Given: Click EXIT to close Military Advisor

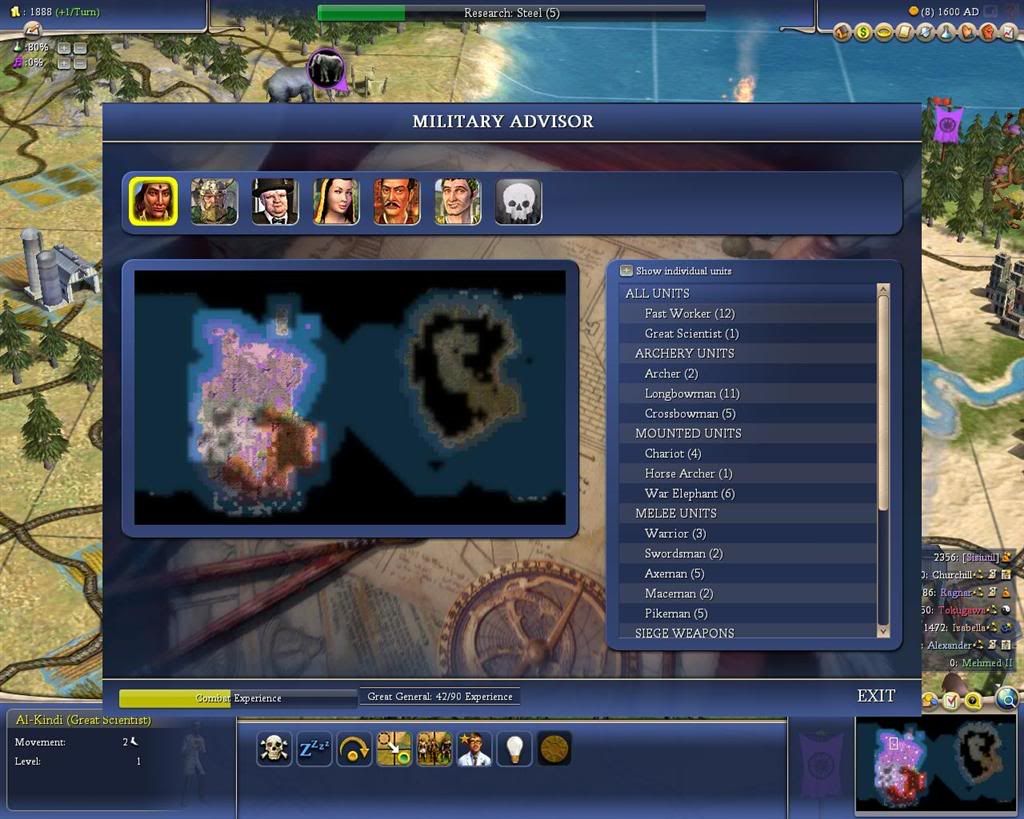Looking at the screenshot, I should (x=876, y=696).
